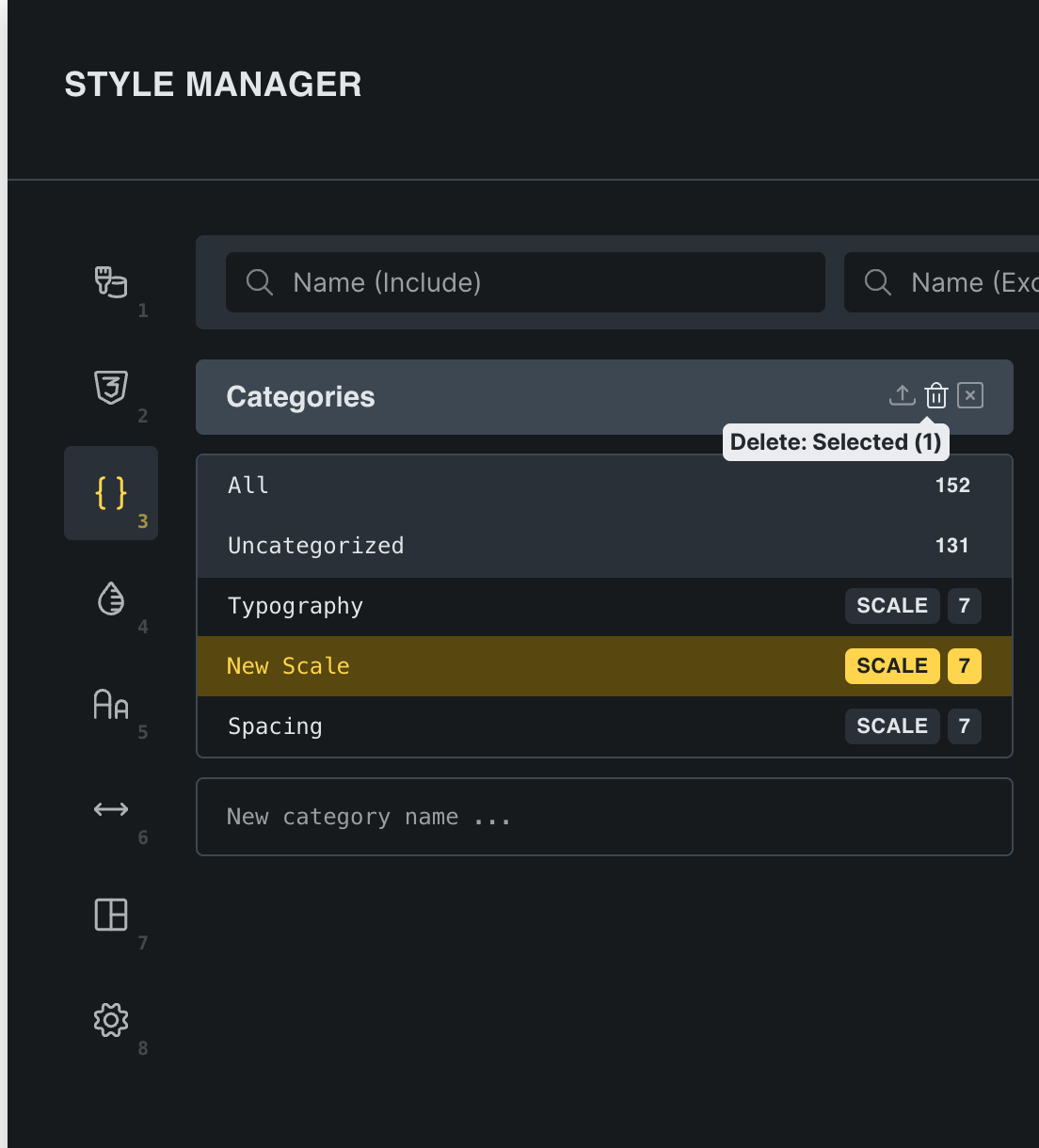Open the brush and database panel
1039x1148 pixels.
point(110,282)
